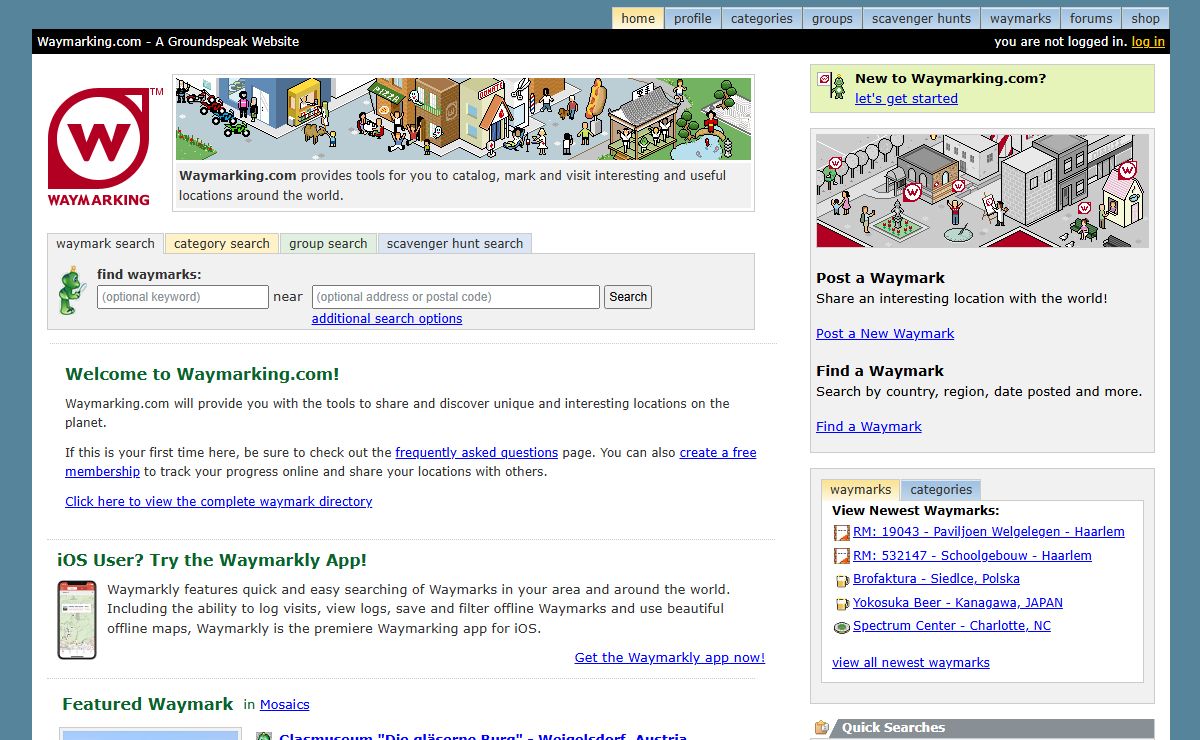
Task: Open the groups tab
Action: tap(832, 18)
